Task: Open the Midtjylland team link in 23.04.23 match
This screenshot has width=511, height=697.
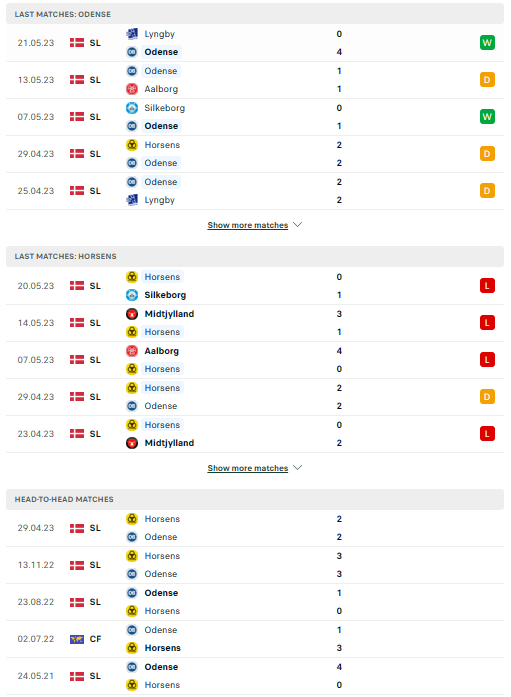Action: (x=169, y=443)
